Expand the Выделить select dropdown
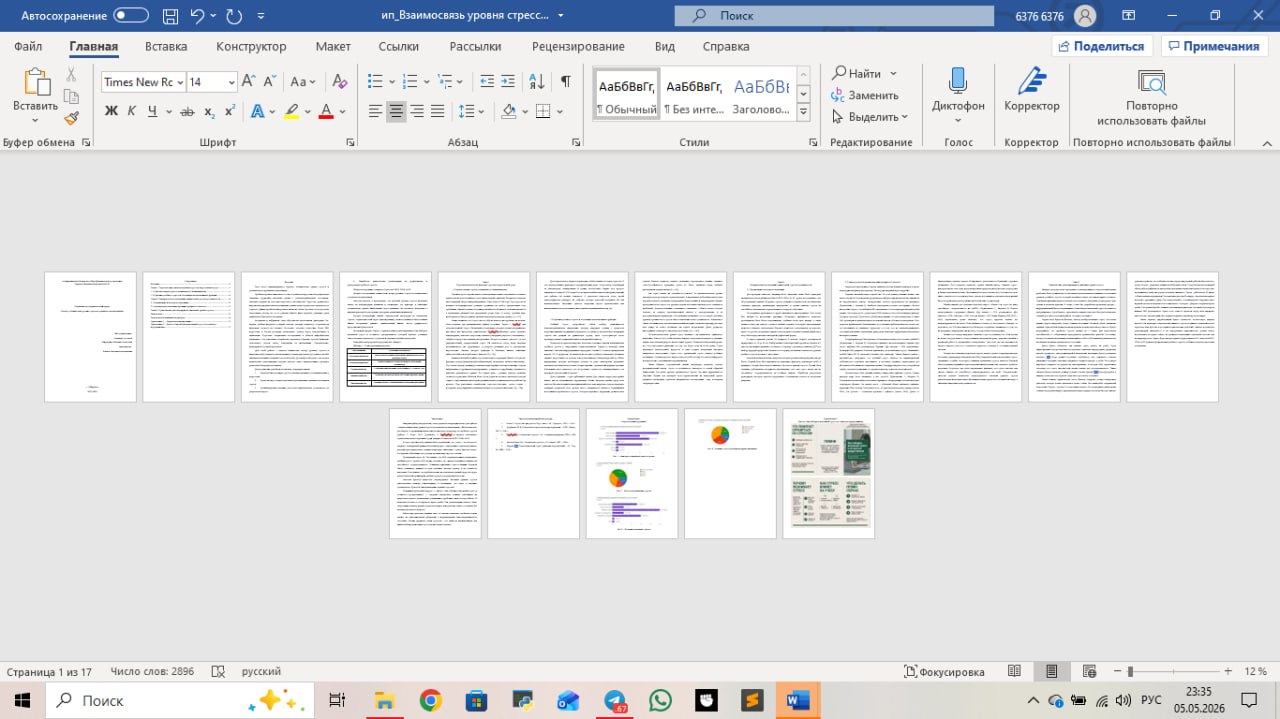This screenshot has height=719, width=1280. click(904, 117)
